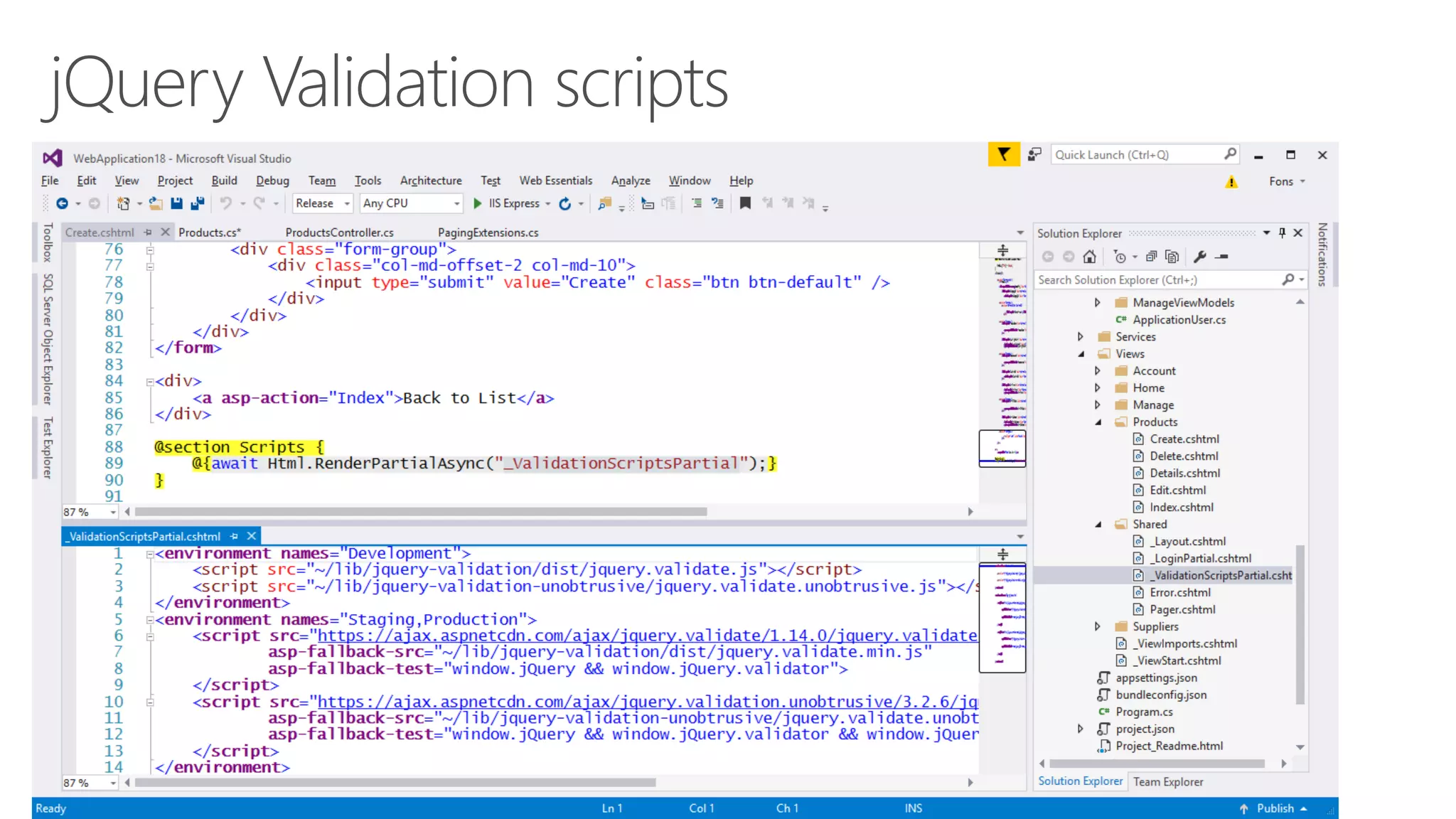Click the yellow account warning triangle
Image resolution: width=1456 pixels, height=819 pixels.
coord(1231,182)
